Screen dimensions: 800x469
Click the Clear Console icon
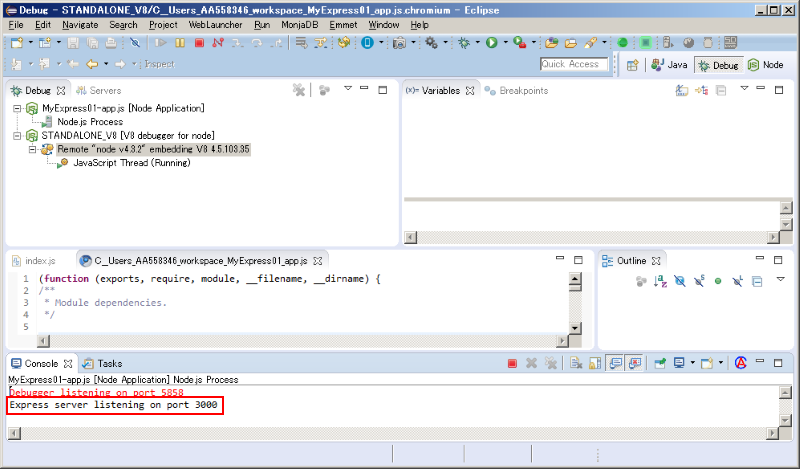(576, 363)
